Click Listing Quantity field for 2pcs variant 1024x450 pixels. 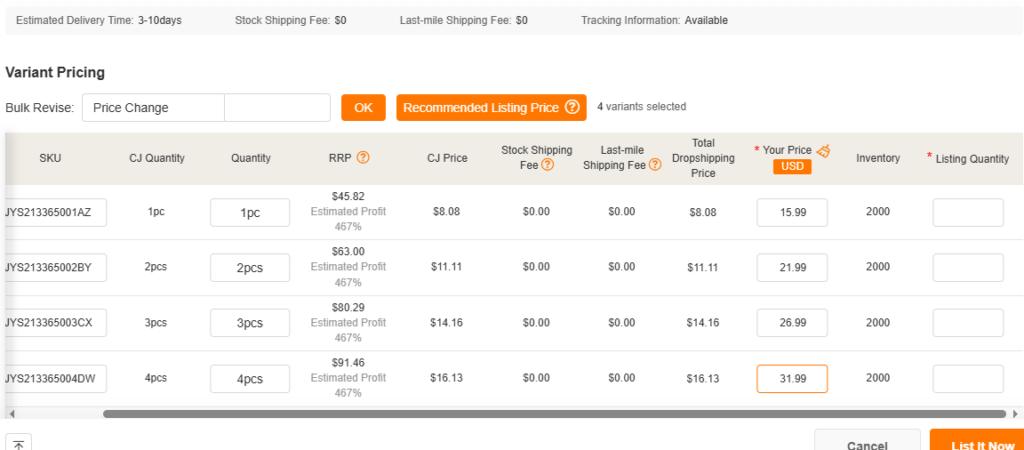[x=968, y=268]
